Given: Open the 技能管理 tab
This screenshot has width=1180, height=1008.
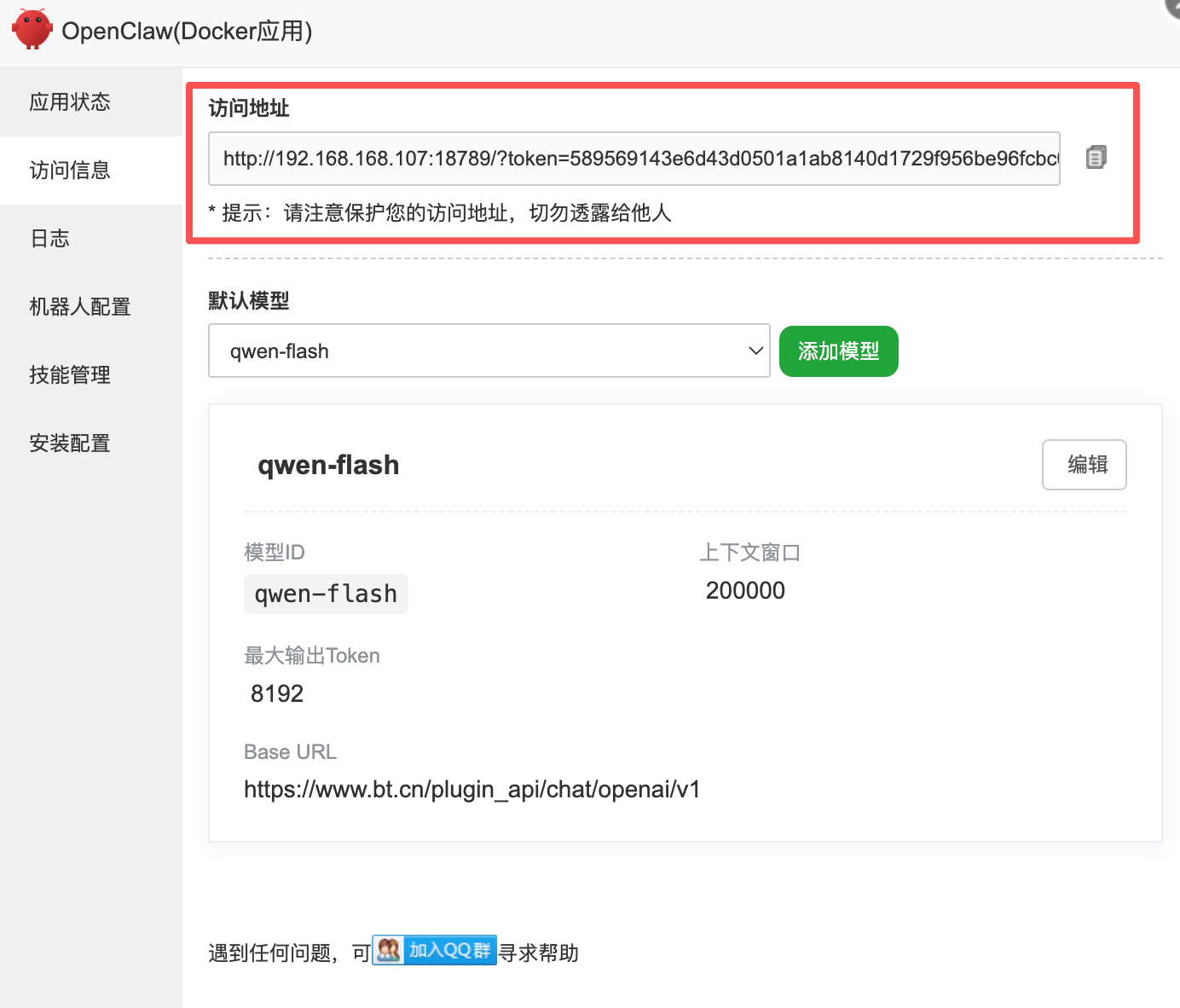Looking at the screenshot, I should coord(70,375).
